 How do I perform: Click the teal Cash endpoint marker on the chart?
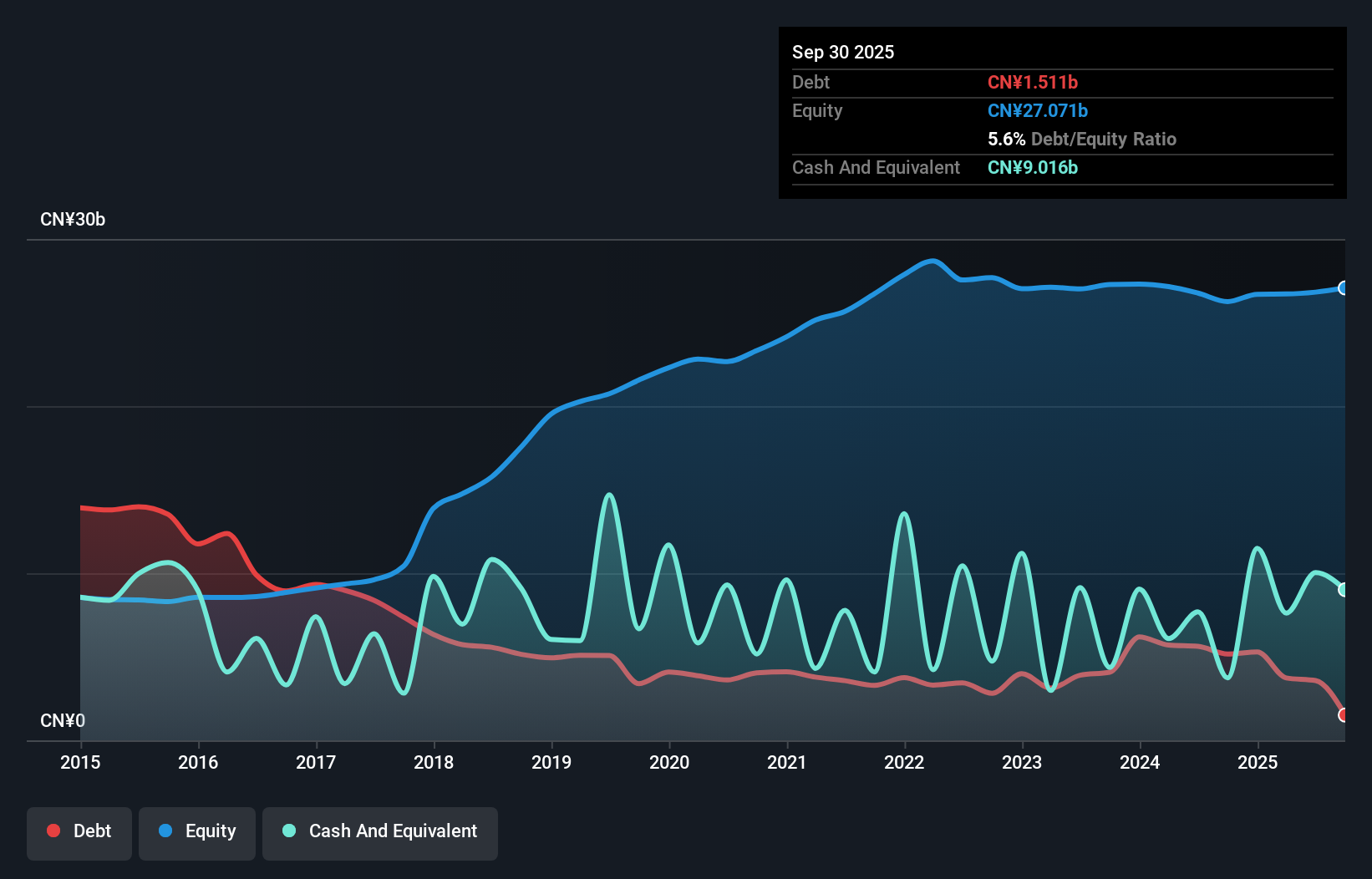1344,590
